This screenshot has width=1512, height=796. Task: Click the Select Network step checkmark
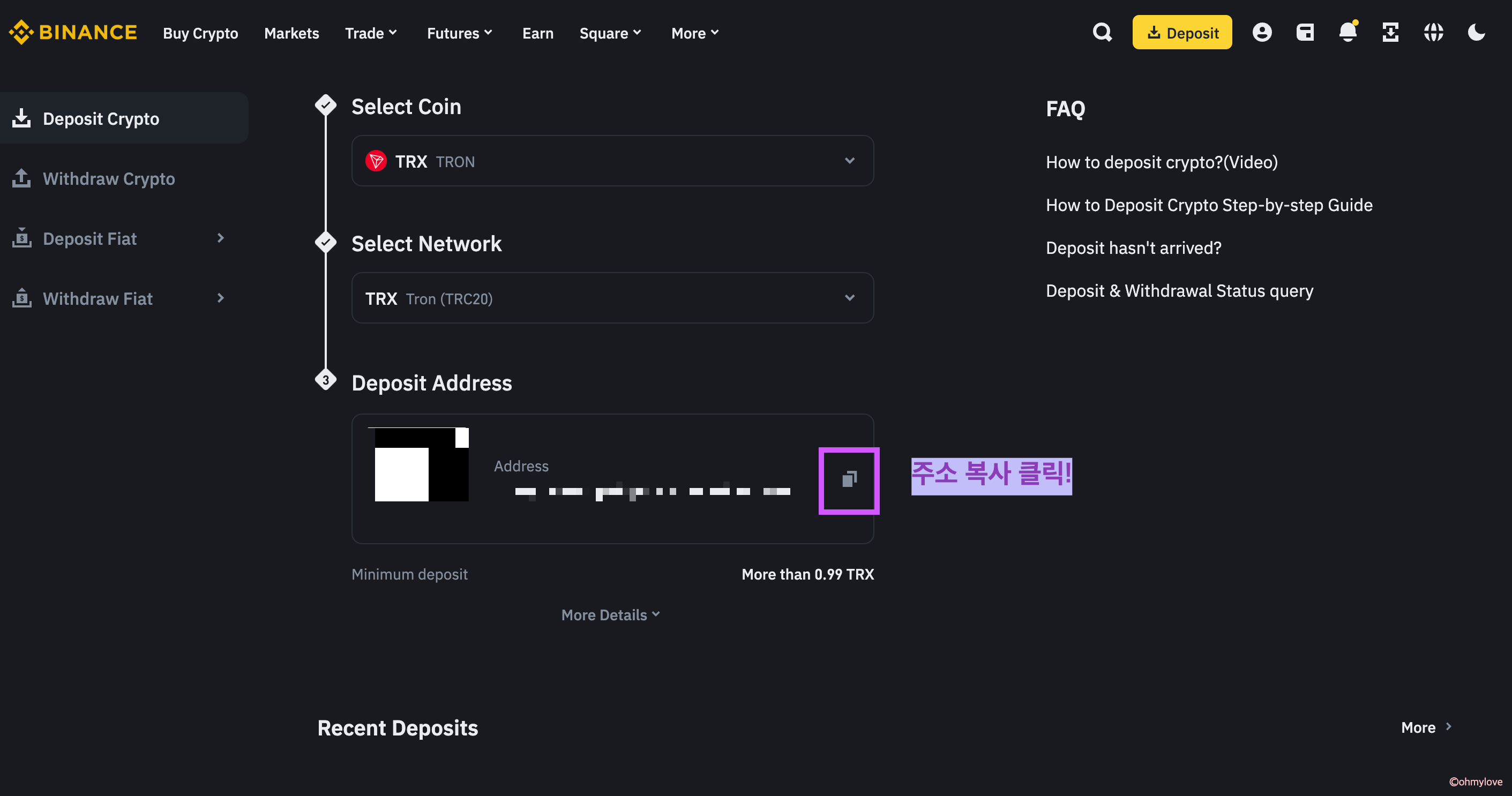coord(326,242)
